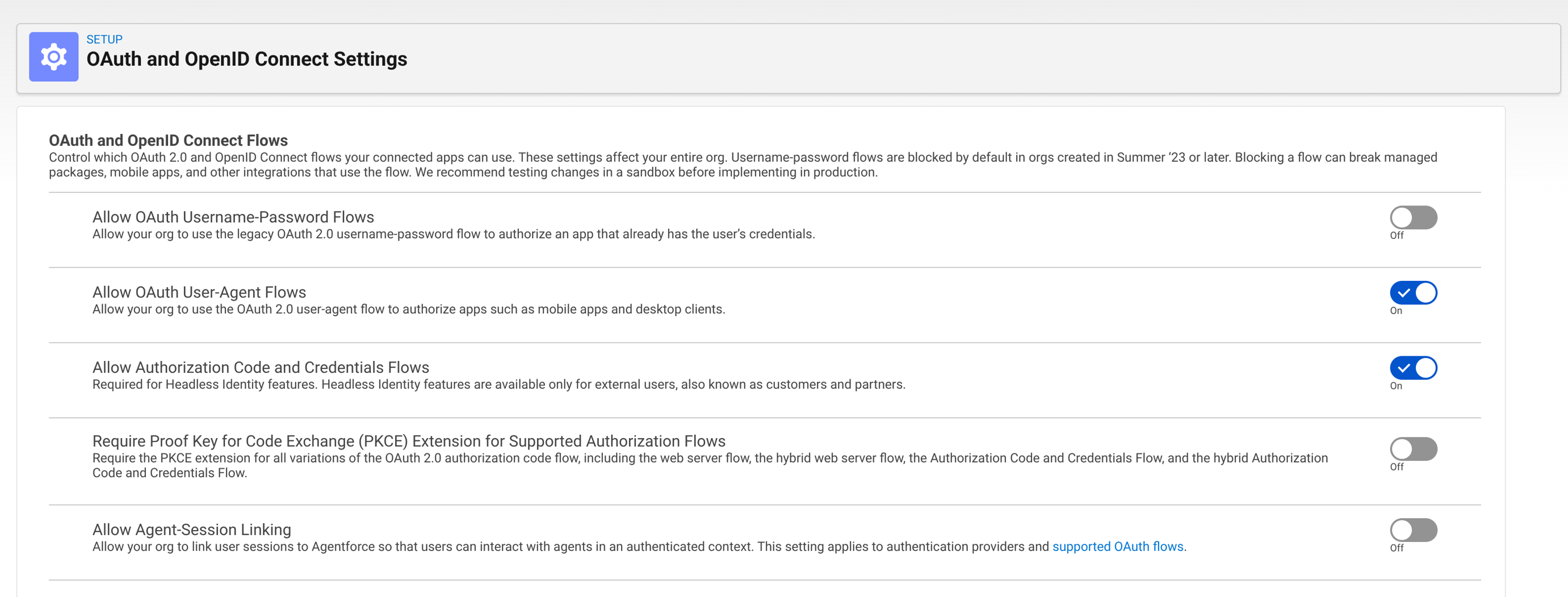Enable the Require PKCE Extension toggle

[1413, 449]
